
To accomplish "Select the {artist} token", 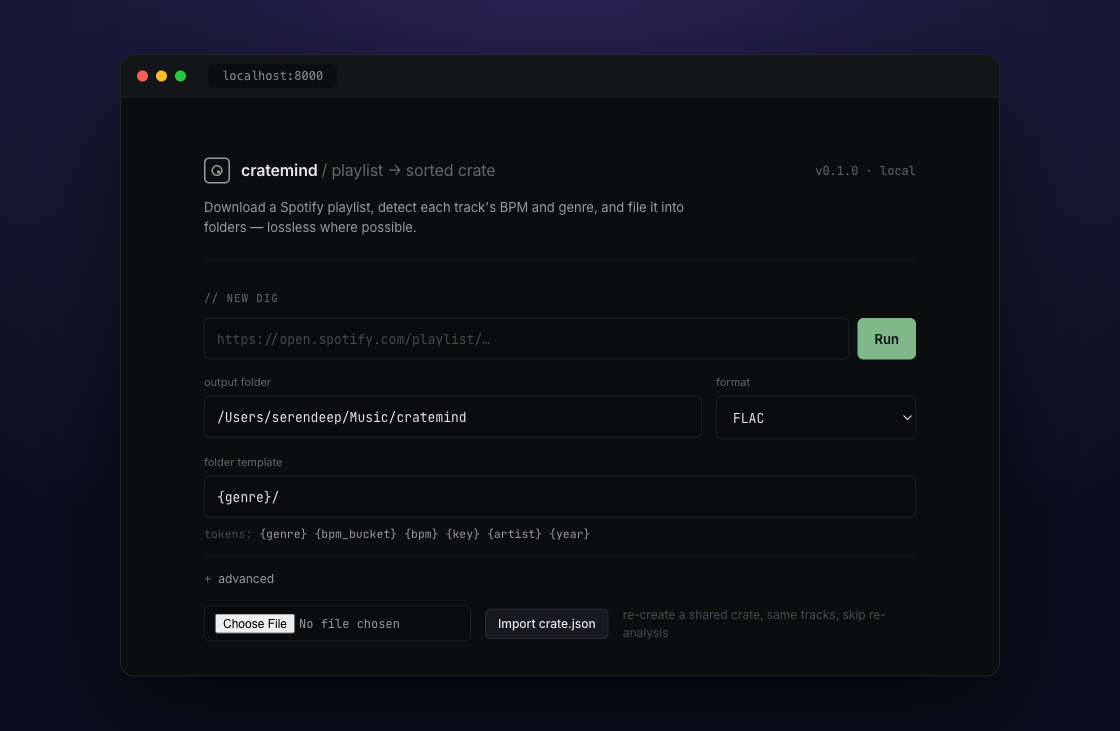I will click(x=514, y=534).
